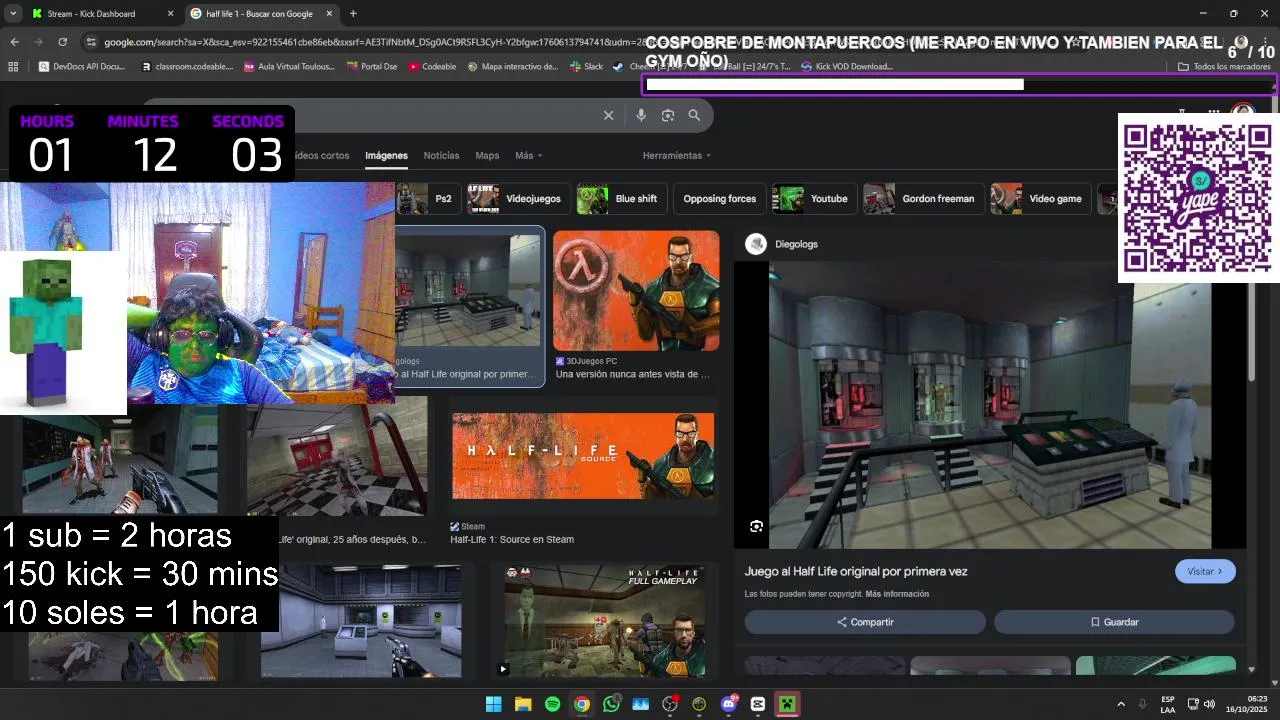The width and height of the screenshot is (1280, 720).
Task: Open the Aula Virtual Toulous bookmark
Action: click(289, 66)
